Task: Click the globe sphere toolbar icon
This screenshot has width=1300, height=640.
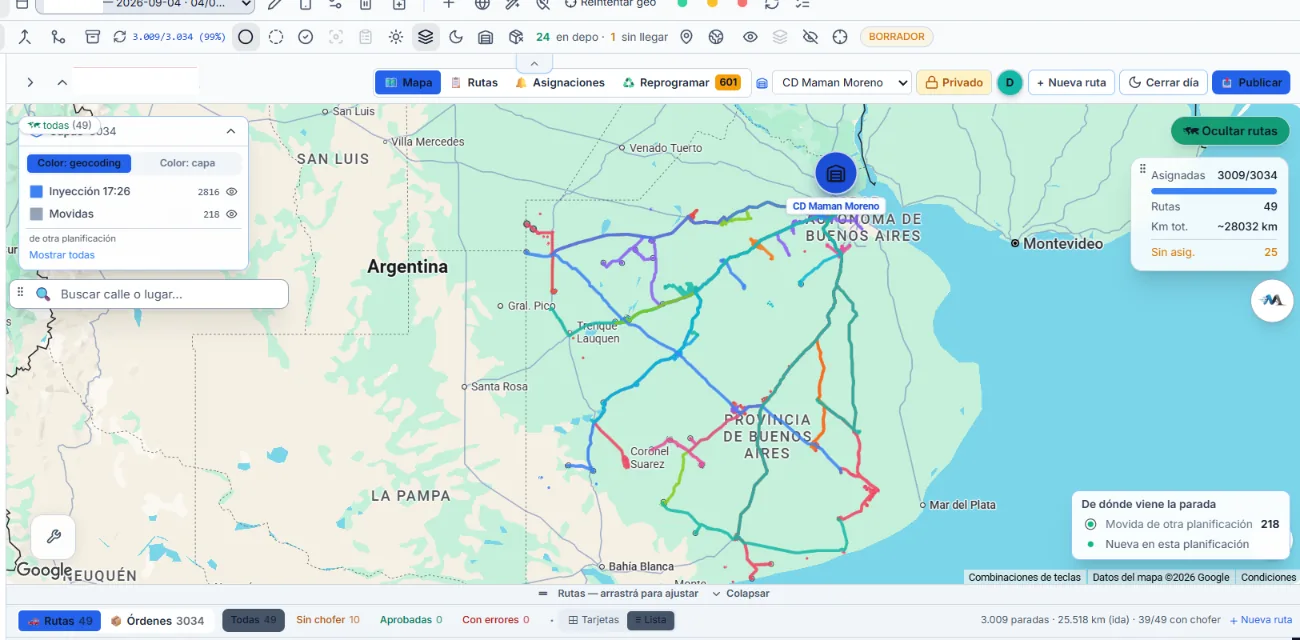Action: 716,37
